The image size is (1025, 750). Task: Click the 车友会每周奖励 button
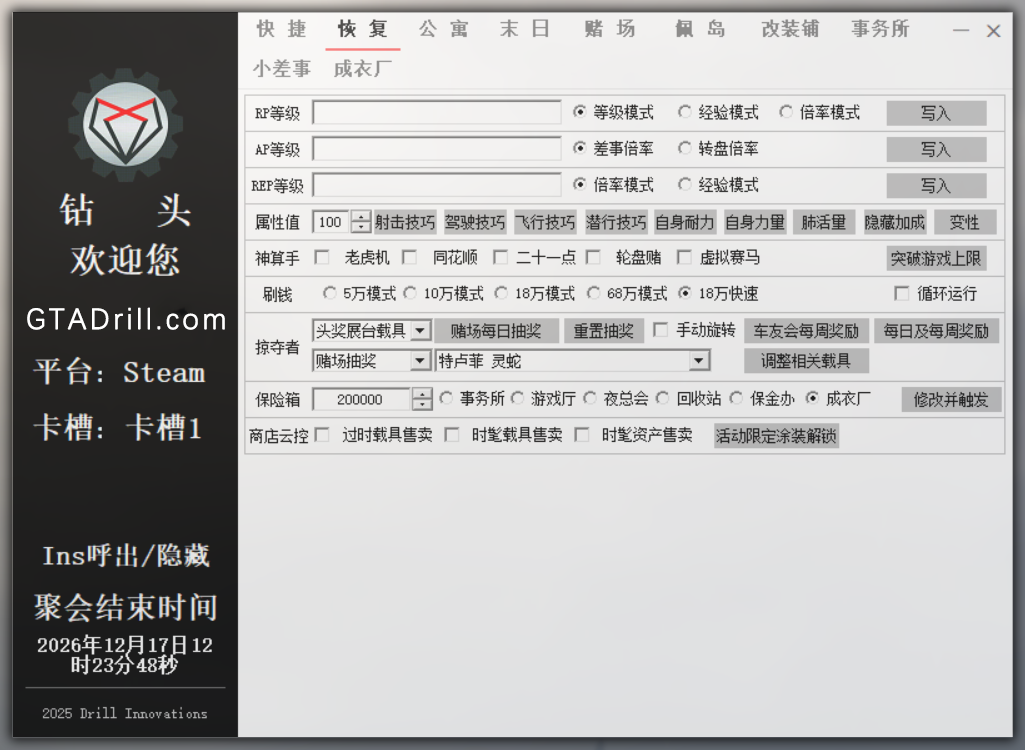(x=806, y=331)
